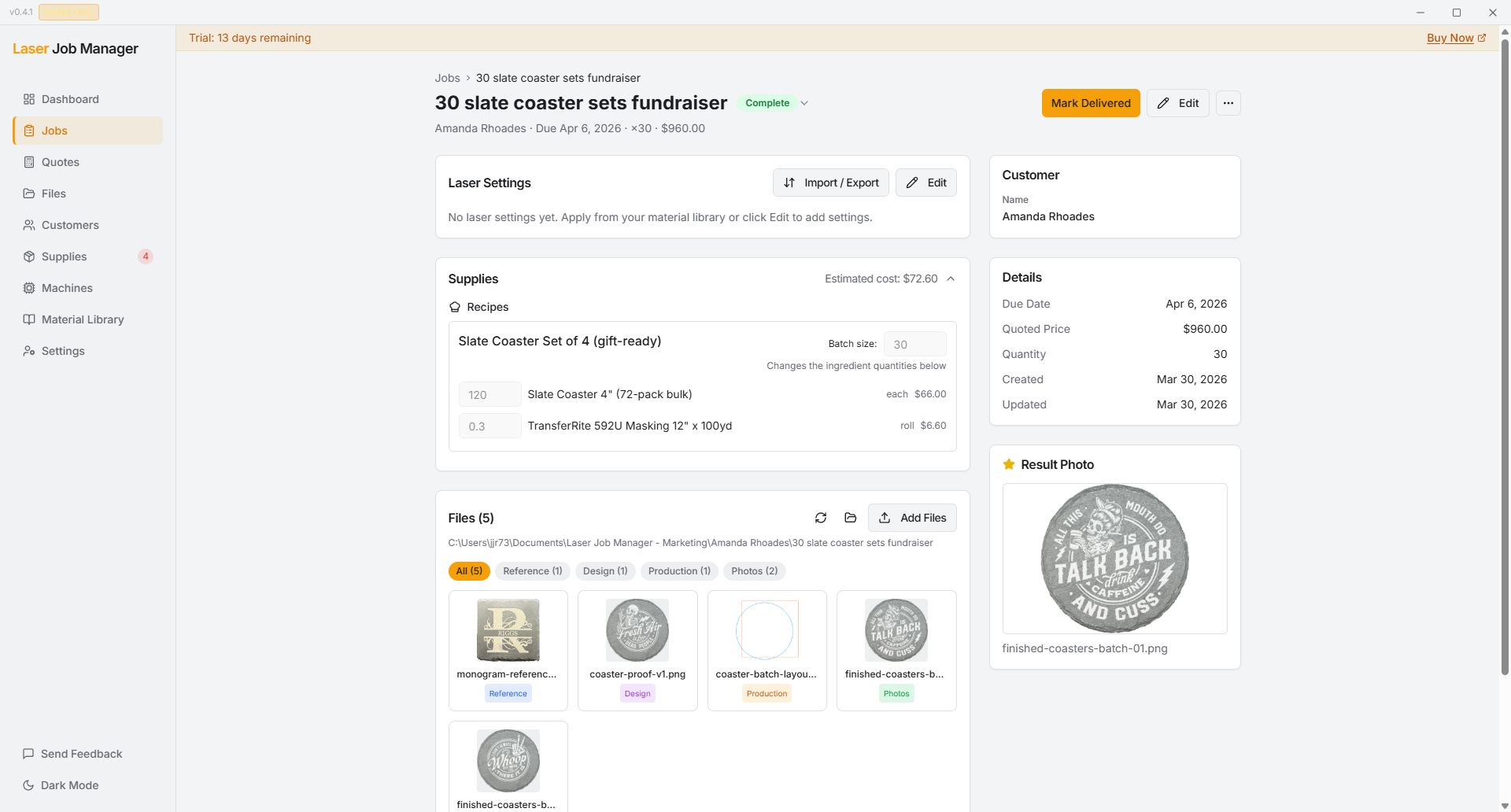Open the job folder icon
The height and width of the screenshot is (812, 1511).
tap(851, 518)
